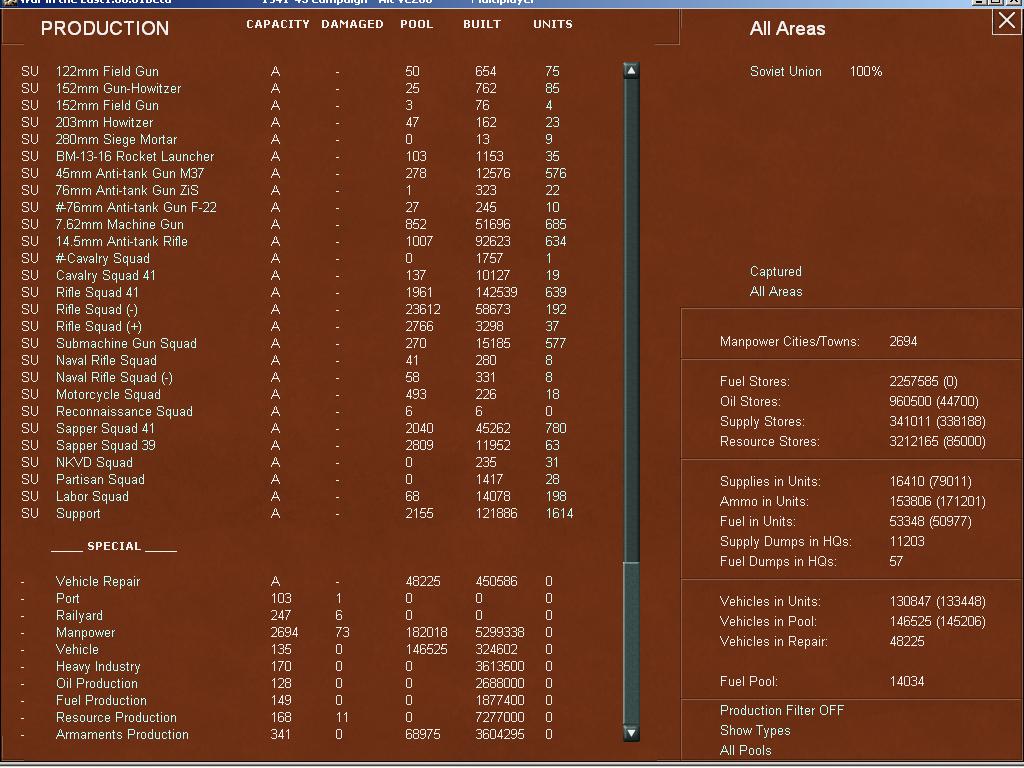Click the CAPACITY column header

(278, 24)
